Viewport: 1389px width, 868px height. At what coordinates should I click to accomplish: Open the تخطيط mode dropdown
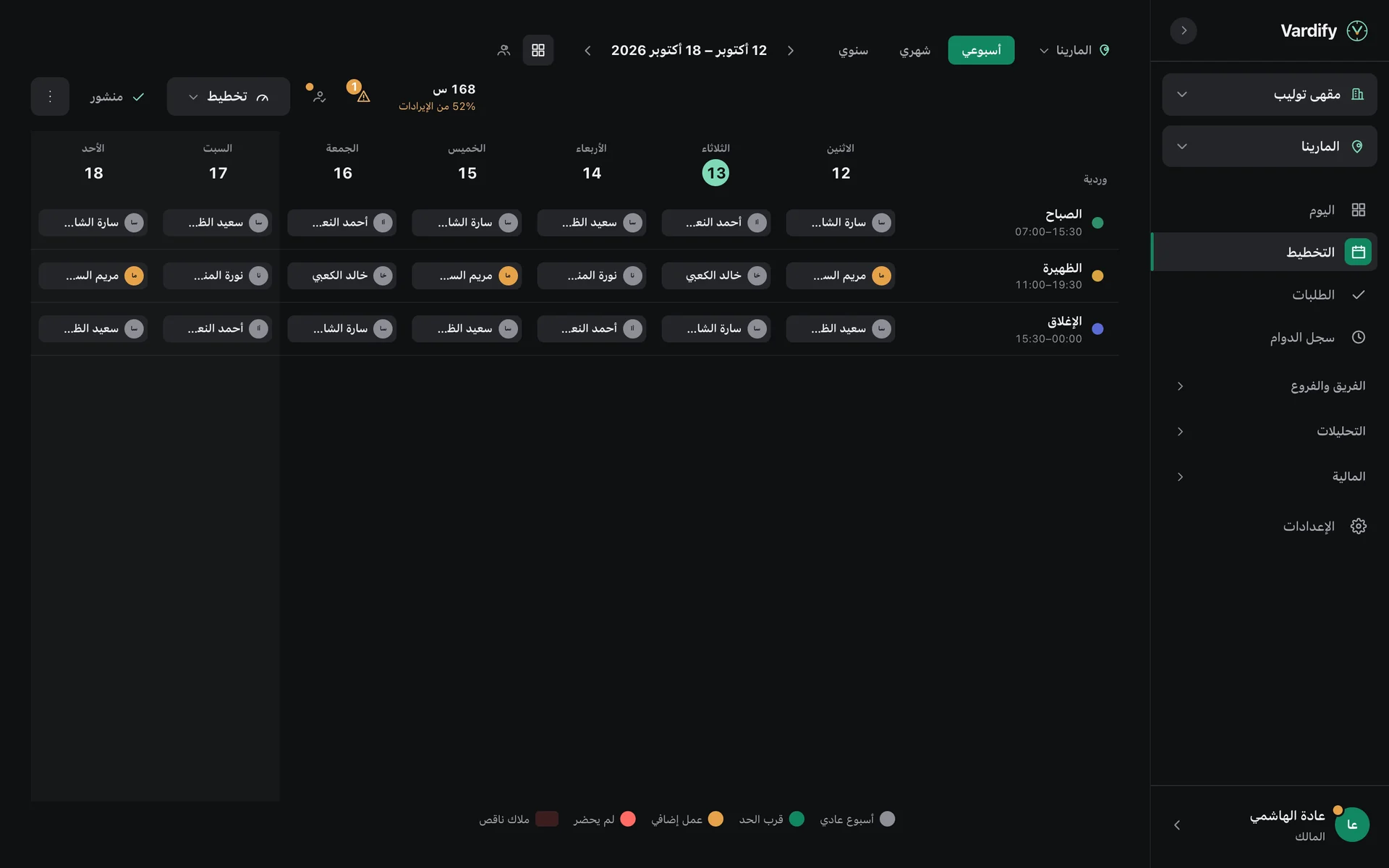pos(229,96)
